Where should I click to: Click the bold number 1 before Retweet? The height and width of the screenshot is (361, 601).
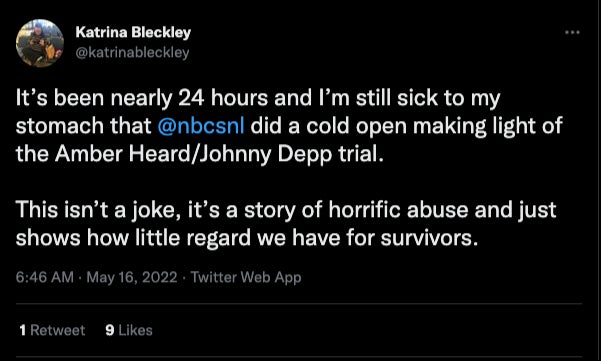pos(23,330)
